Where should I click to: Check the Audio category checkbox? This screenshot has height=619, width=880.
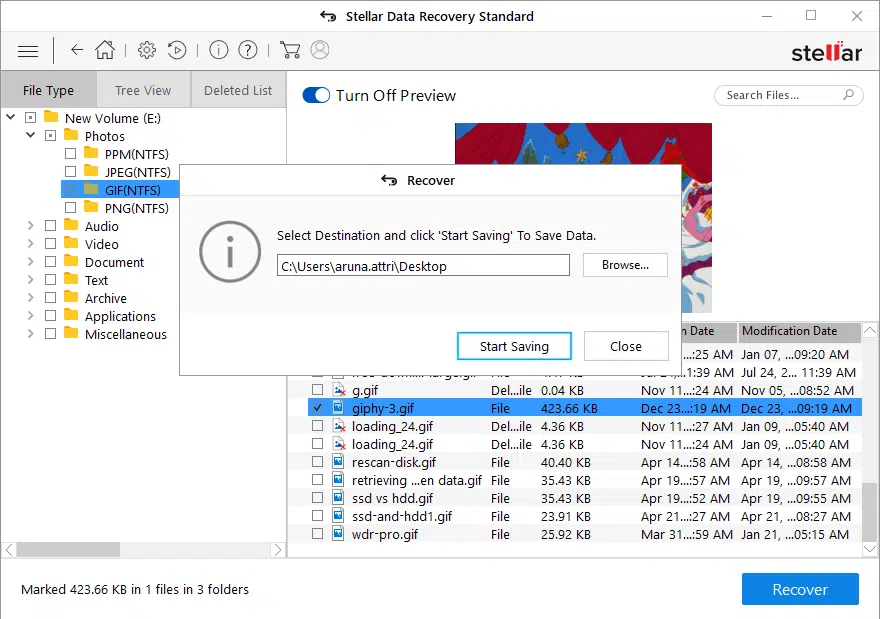coord(51,226)
